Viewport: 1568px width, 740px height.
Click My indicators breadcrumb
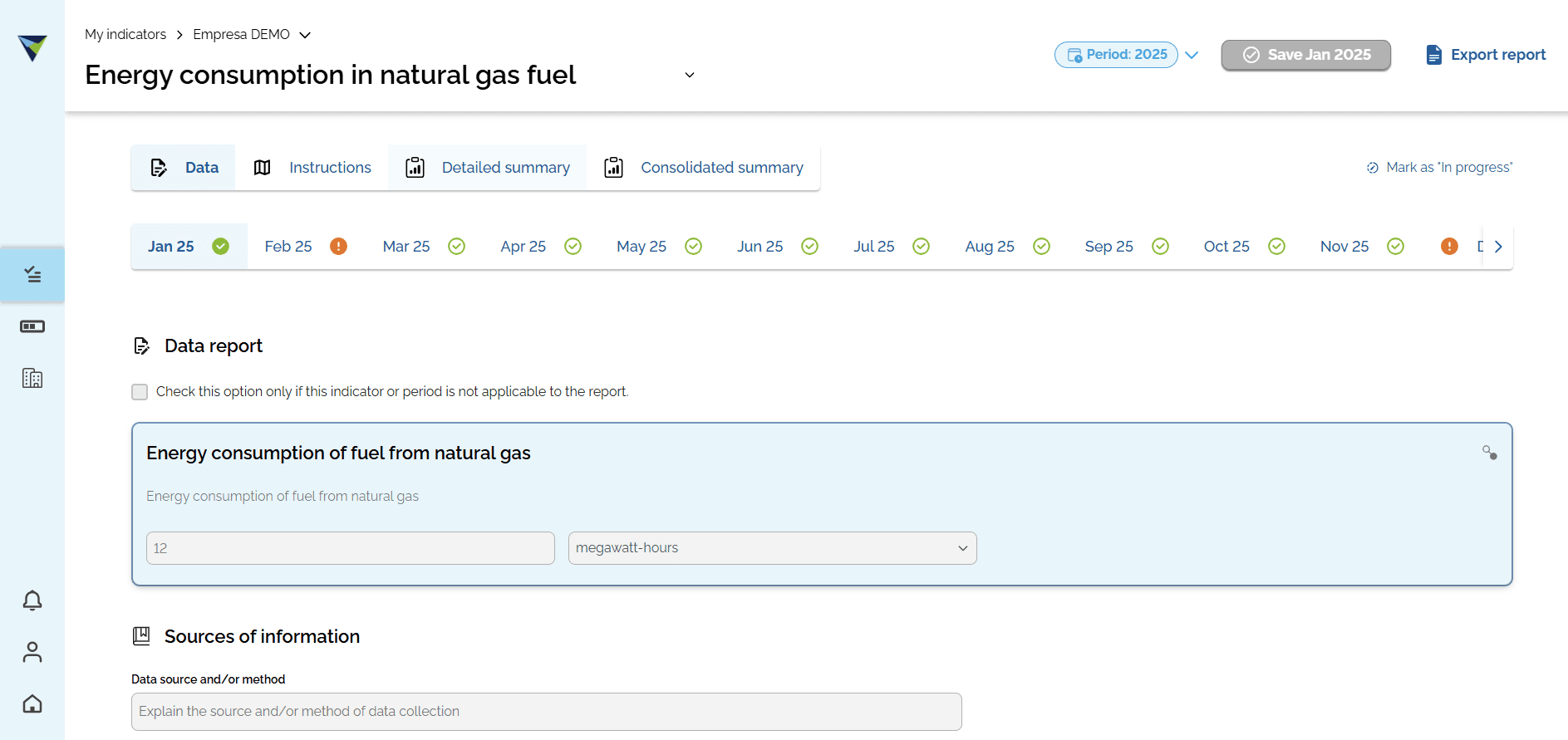125,35
